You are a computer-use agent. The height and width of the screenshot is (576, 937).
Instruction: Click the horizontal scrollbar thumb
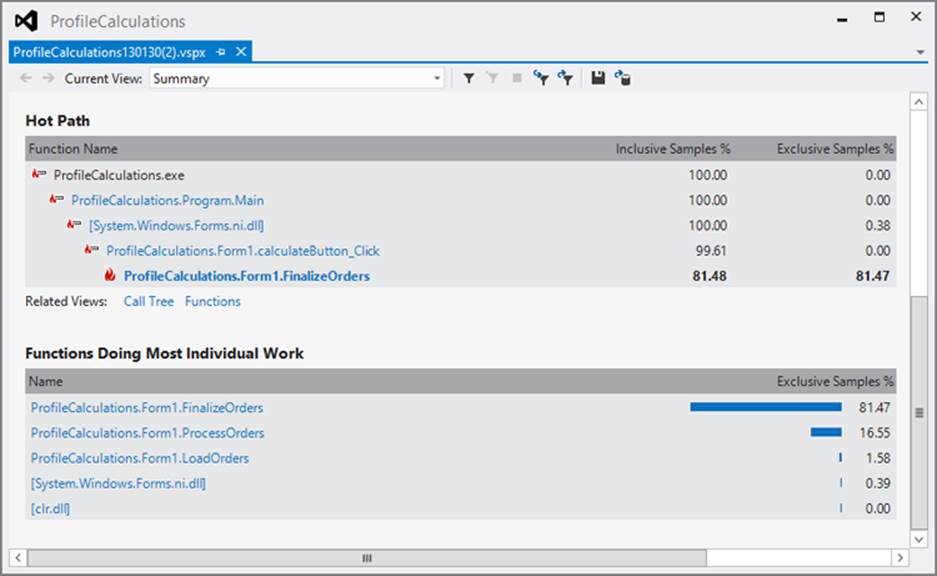click(x=367, y=558)
